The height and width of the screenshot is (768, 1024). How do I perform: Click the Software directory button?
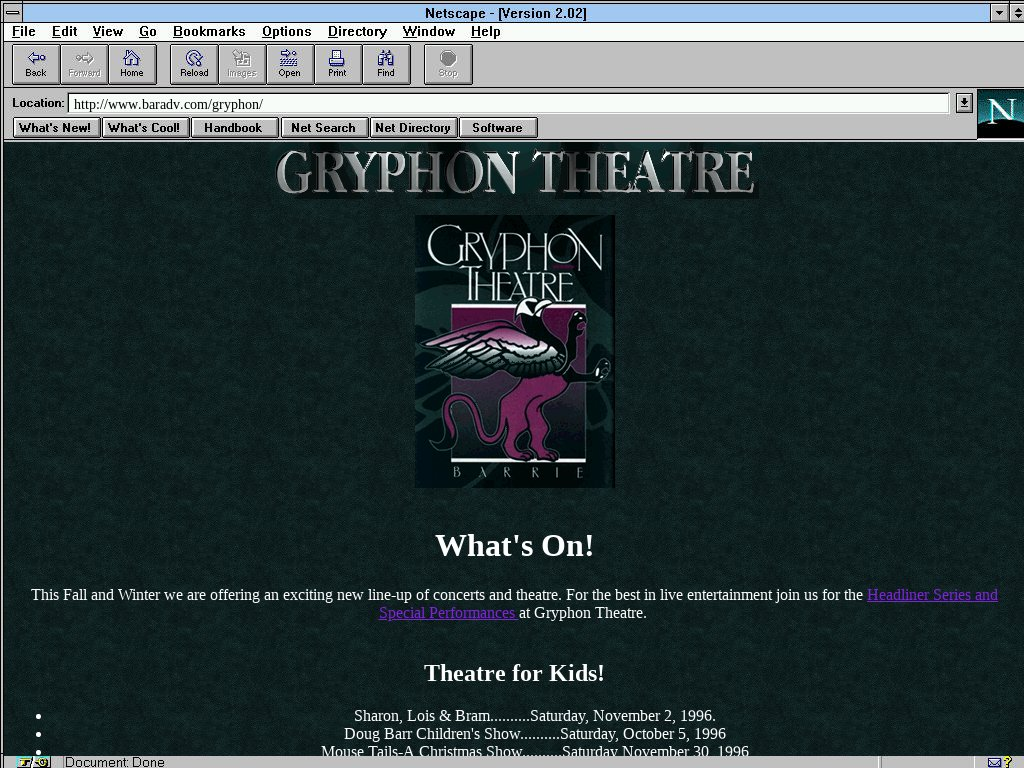tap(497, 128)
